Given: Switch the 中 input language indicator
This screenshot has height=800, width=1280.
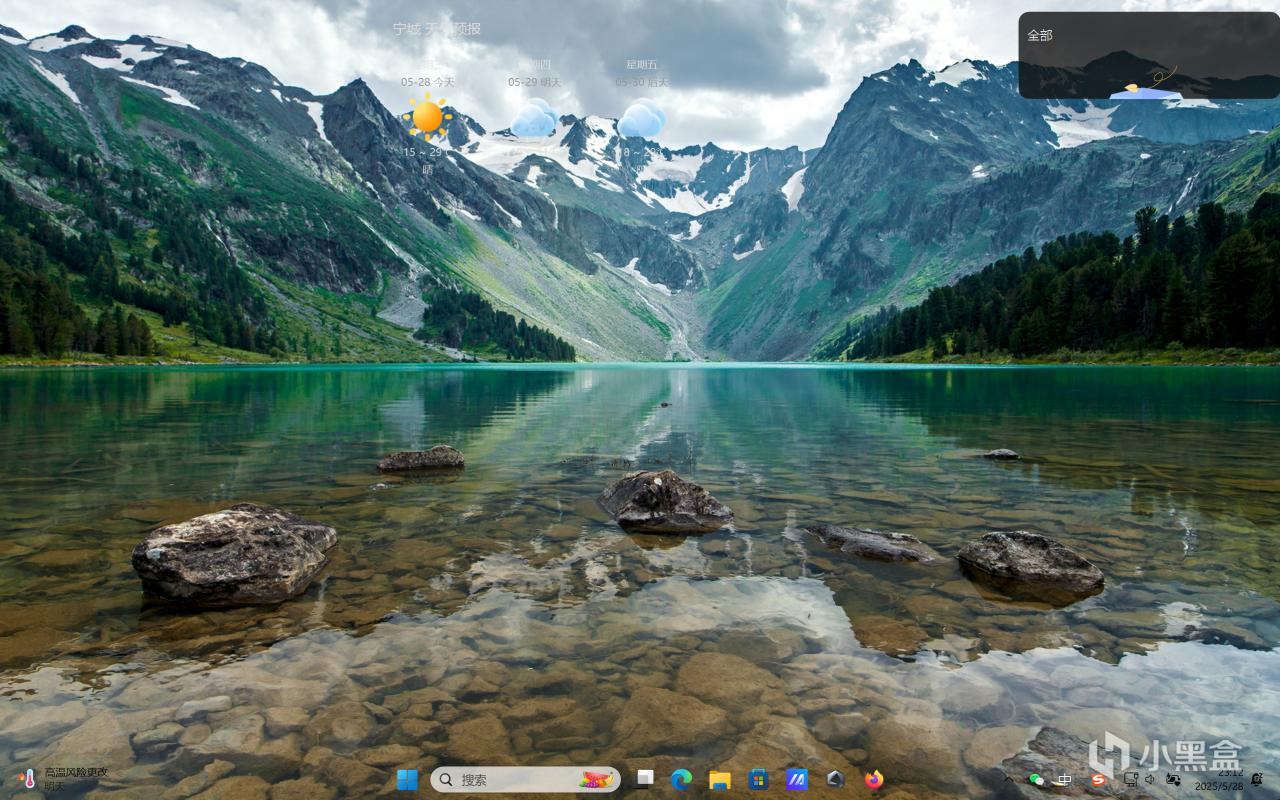Looking at the screenshot, I should (1066, 780).
